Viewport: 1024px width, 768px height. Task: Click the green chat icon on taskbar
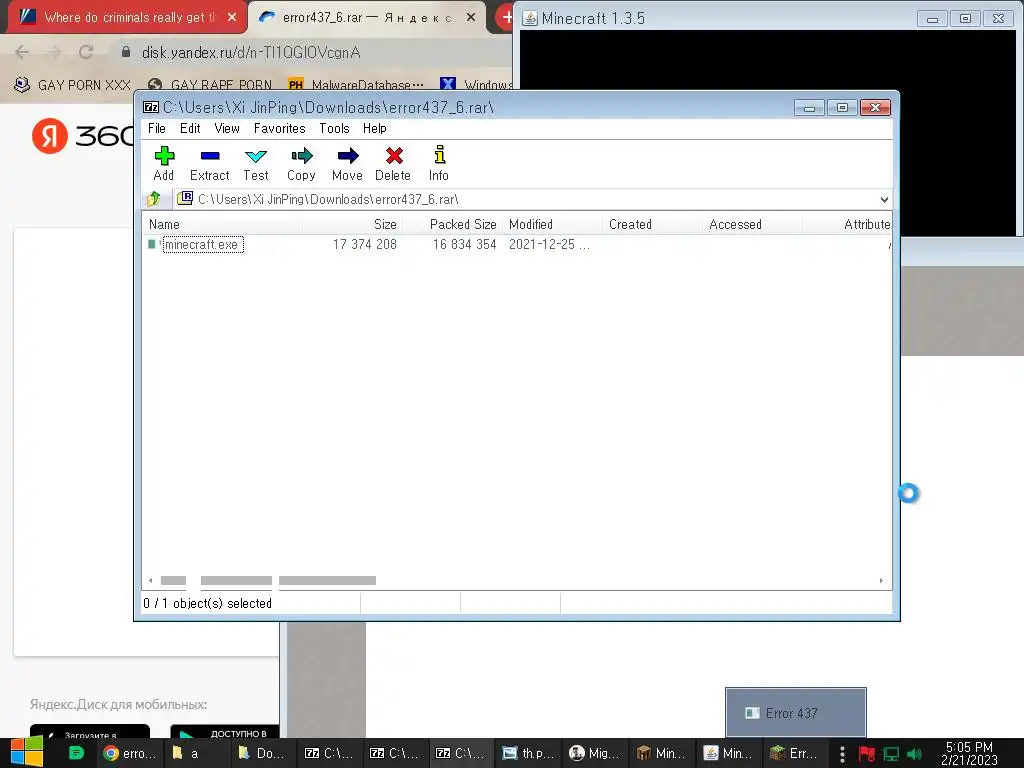[x=76, y=753]
